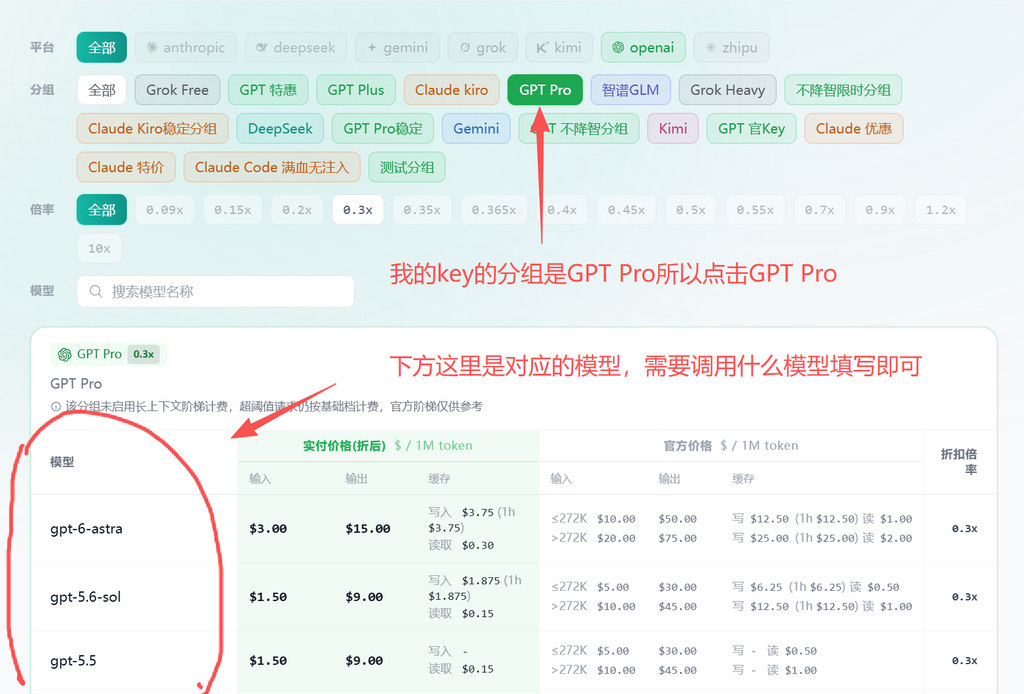
Task: Select the GPT Pro group chip
Action: [x=545, y=90]
